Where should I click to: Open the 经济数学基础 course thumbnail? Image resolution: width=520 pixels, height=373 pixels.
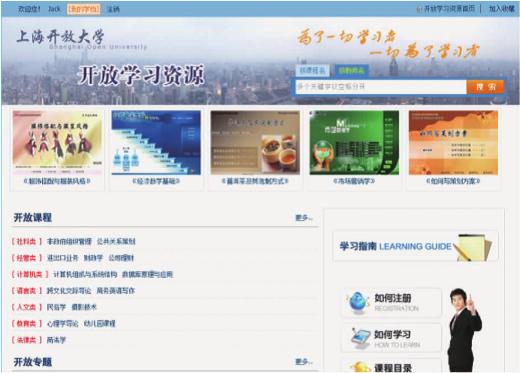[156, 143]
